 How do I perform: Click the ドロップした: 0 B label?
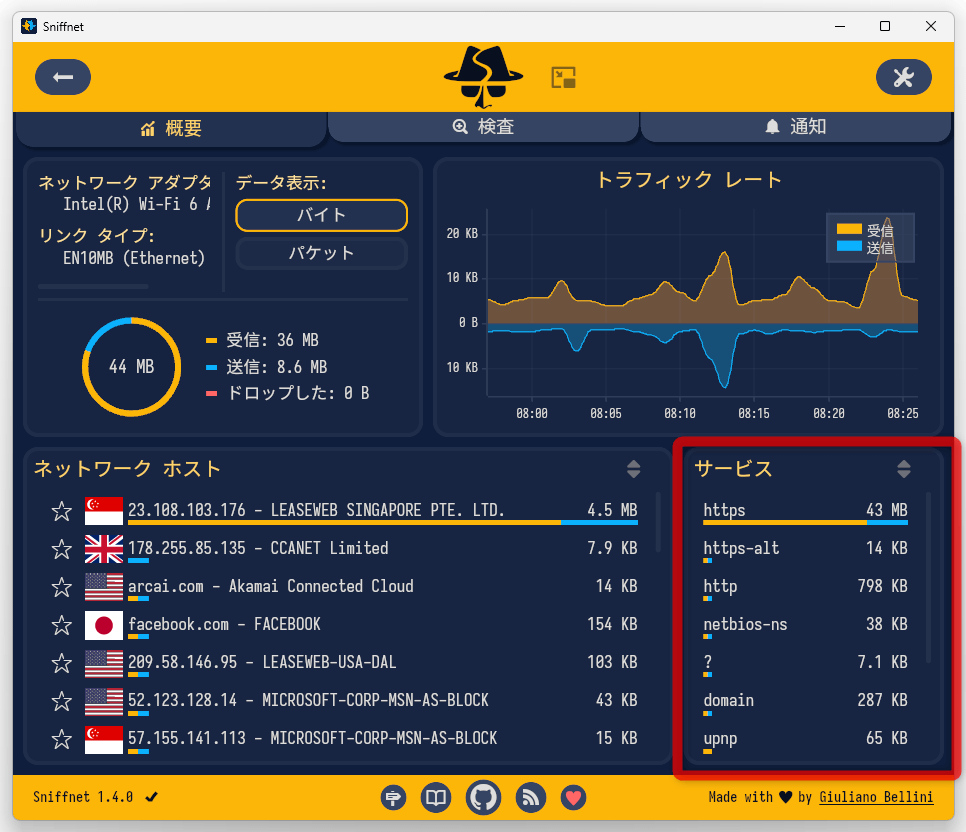(298, 393)
